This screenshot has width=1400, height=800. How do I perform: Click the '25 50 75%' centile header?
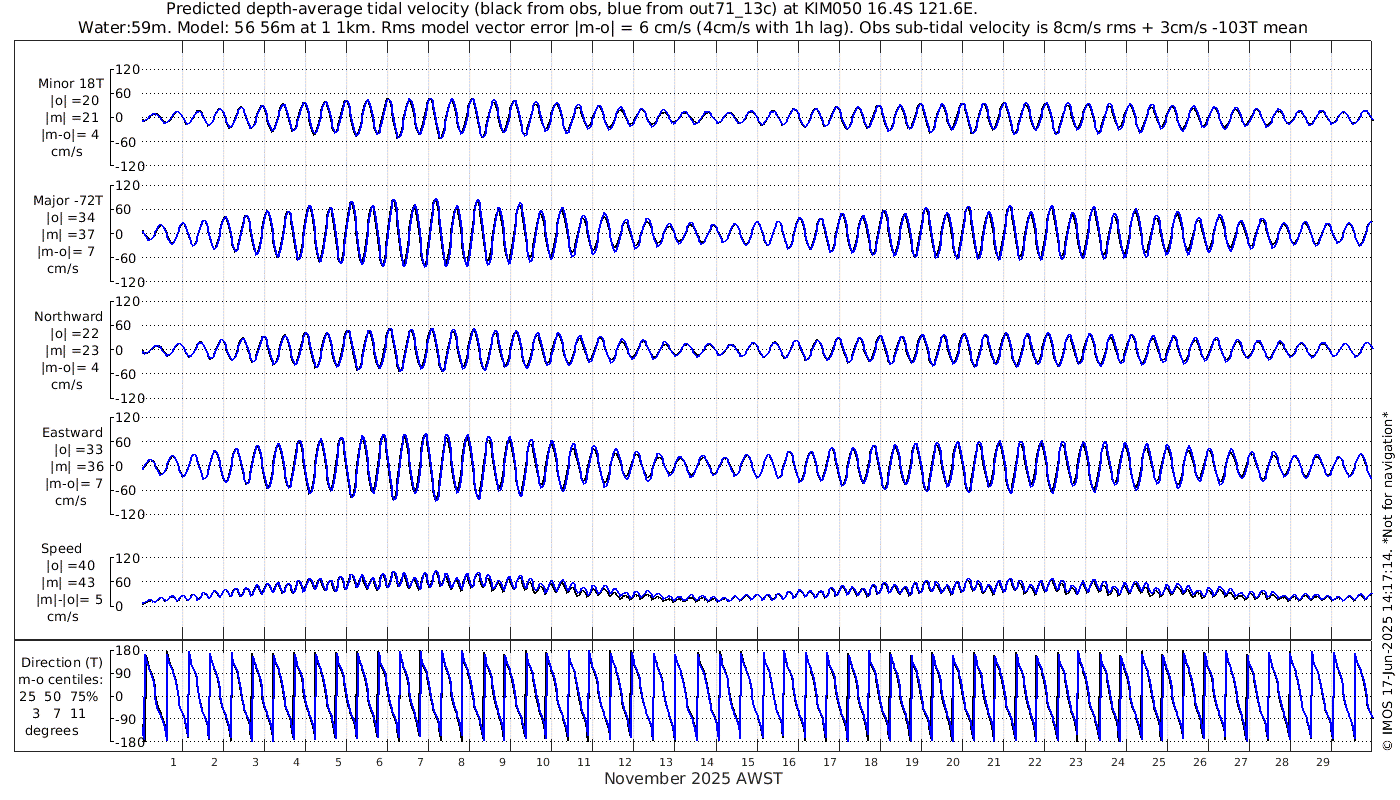61,696
